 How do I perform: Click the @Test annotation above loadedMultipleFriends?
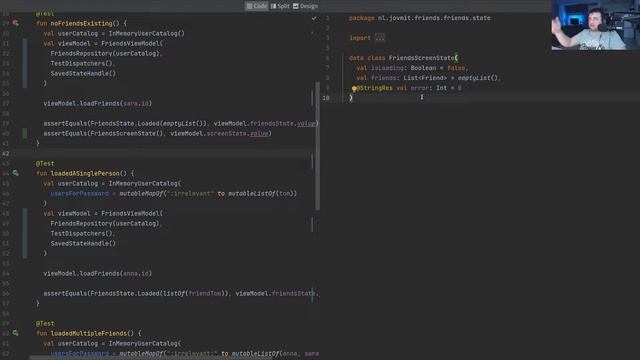tap(45, 323)
